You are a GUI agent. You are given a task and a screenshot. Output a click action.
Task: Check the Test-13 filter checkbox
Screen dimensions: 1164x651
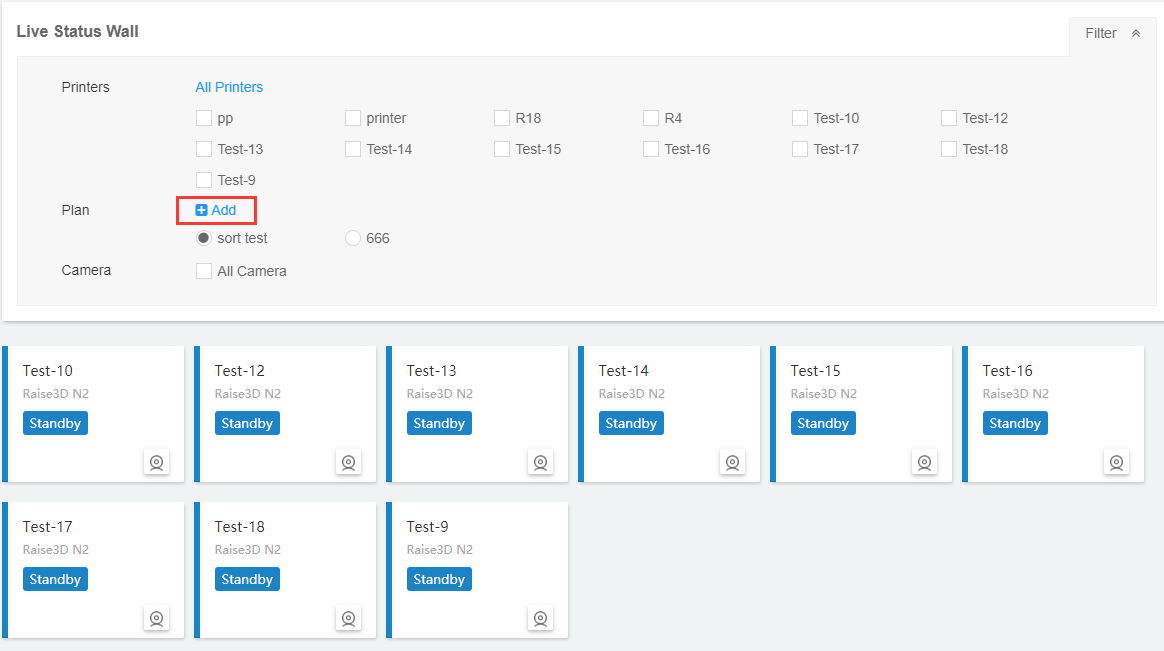click(x=204, y=149)
